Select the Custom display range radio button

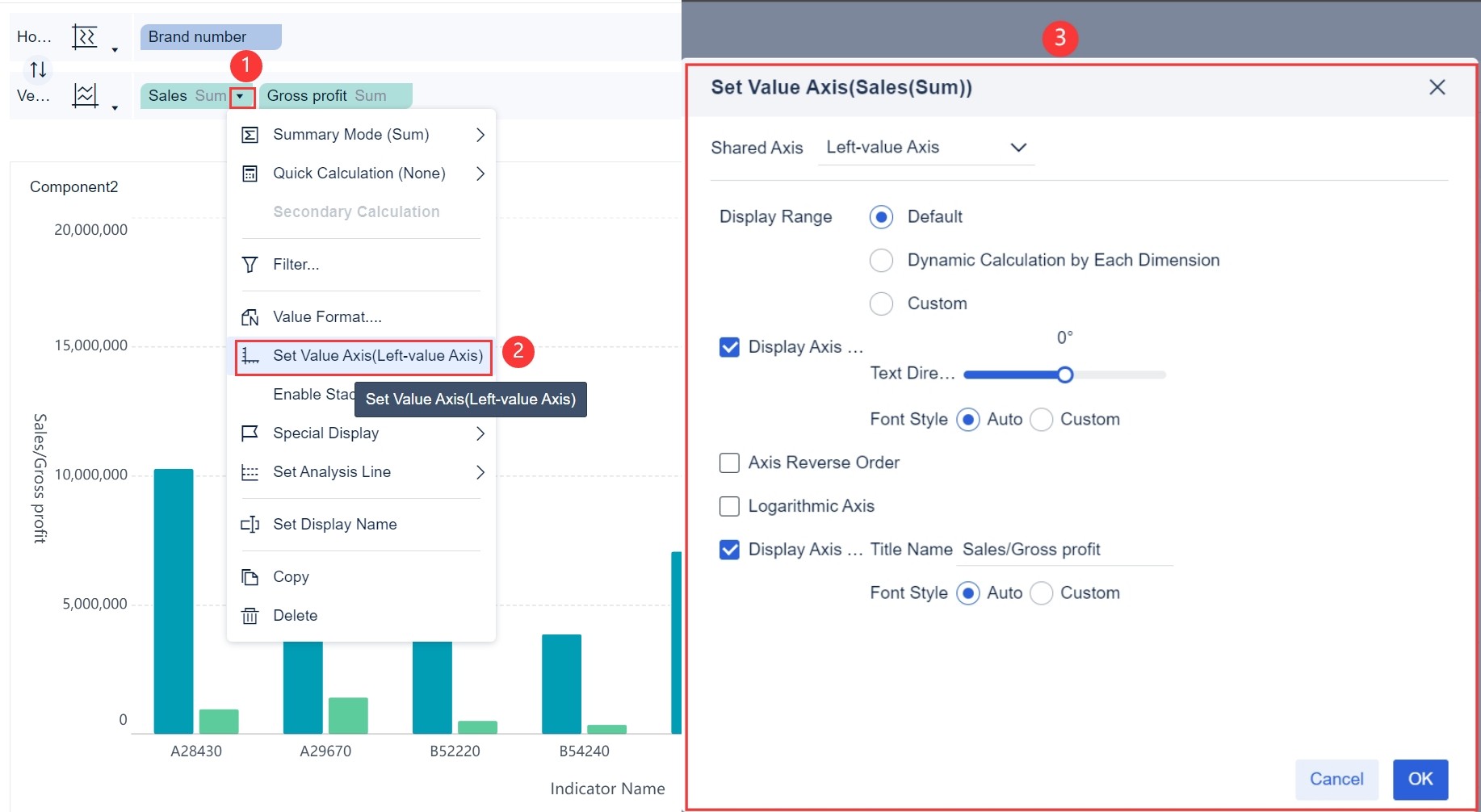coord(881,303)
